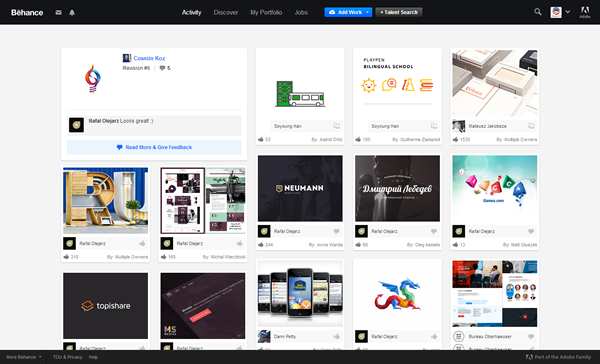Screen dimensions: 600x364
Task: Open the messages envelope icon
Action: pos(59,13)
